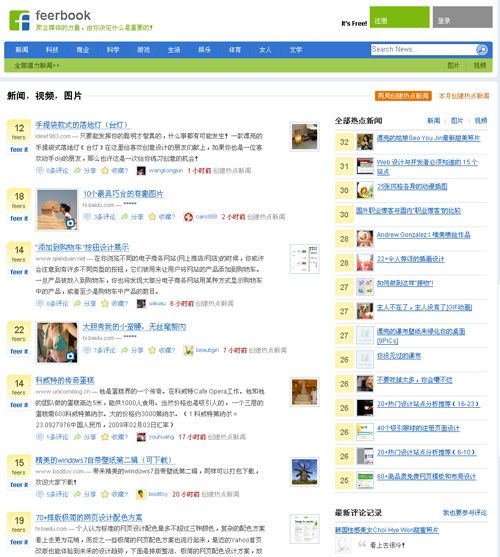Select the monthly hot news filter
Screen dimensions: 500x557
point(464,96)
